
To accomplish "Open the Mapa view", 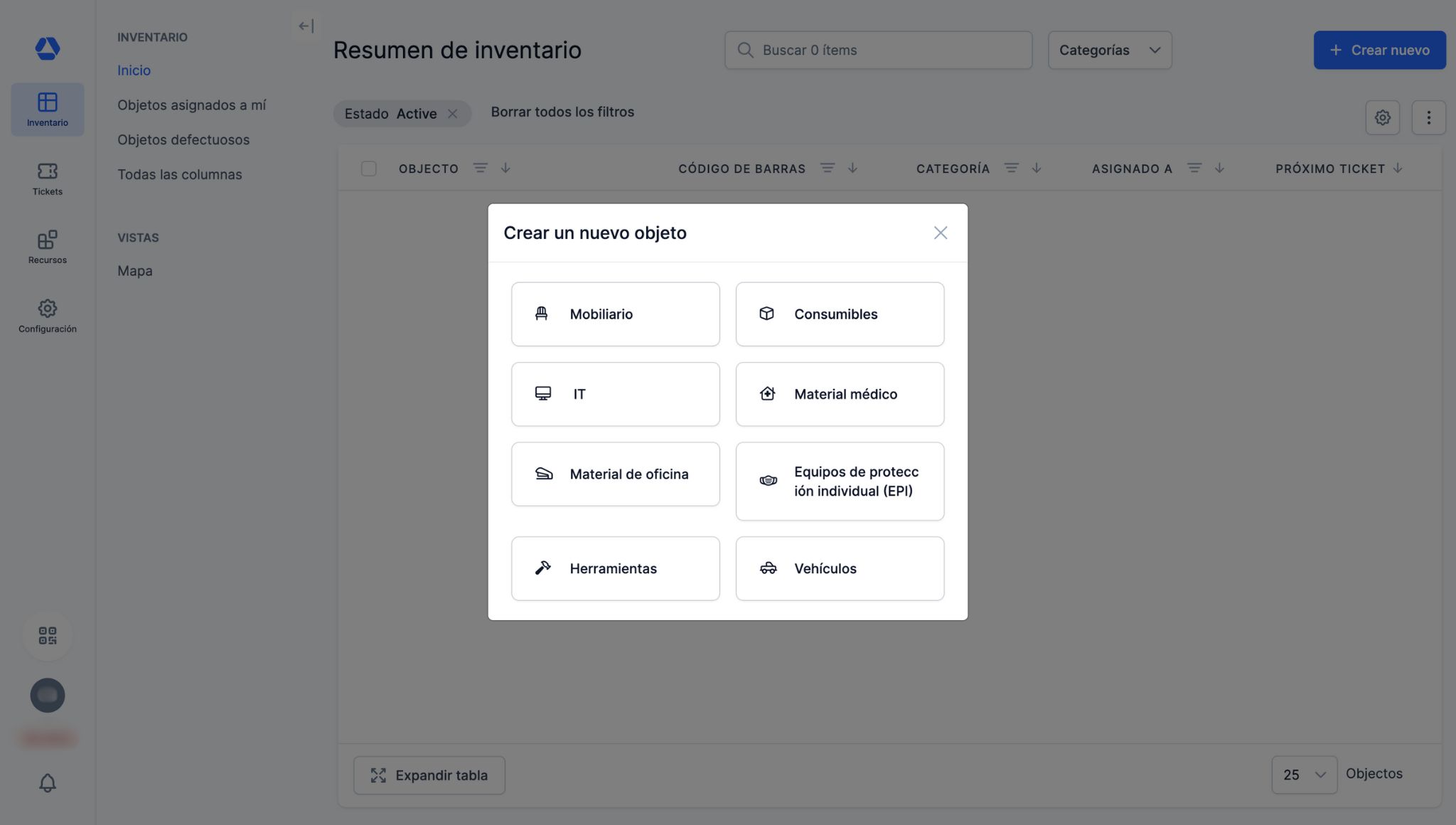I will coord(135,271).
